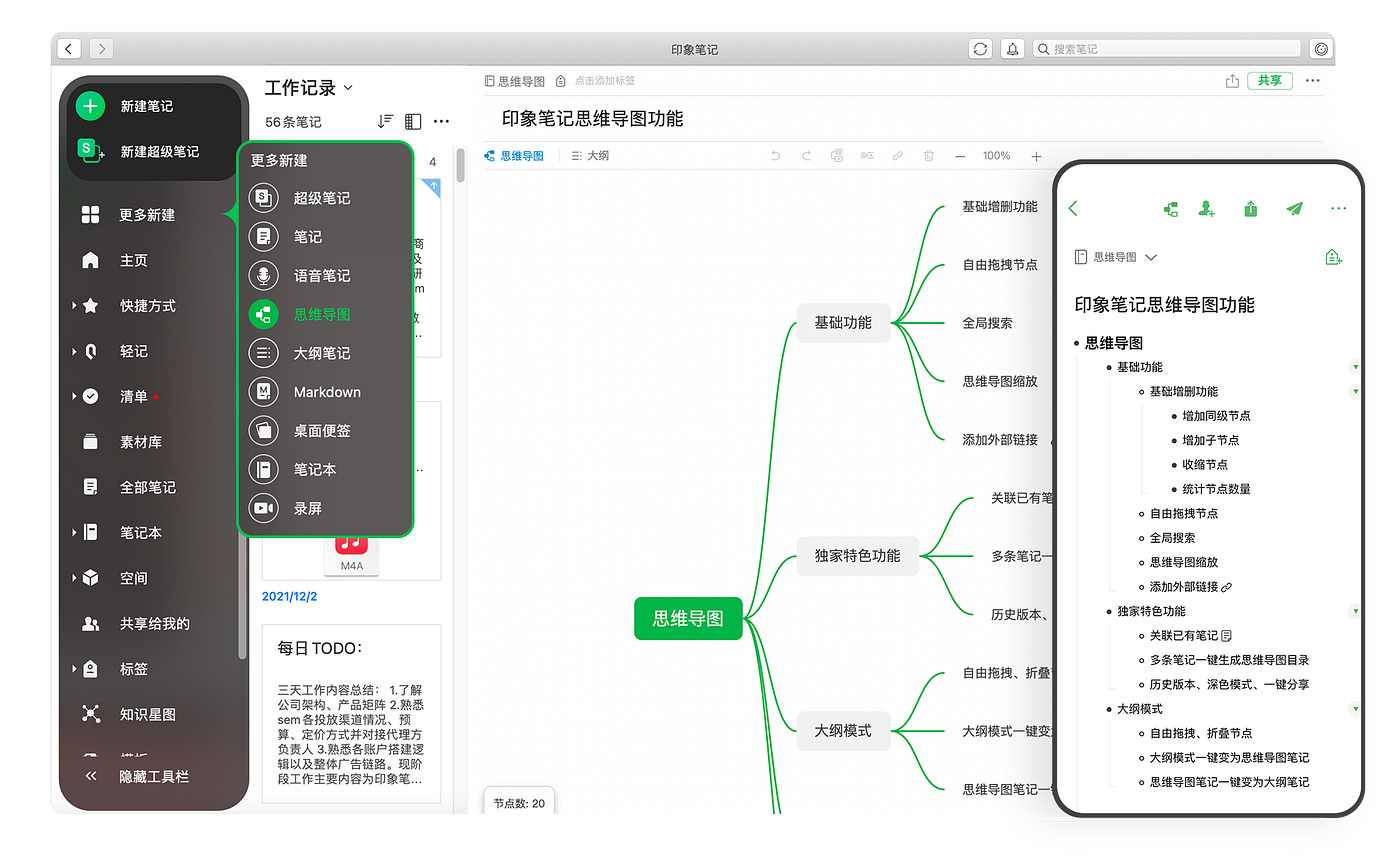This screenshot has width=1400, height=865.
Task: Click the green 新建笔记 plus icon
Action: [x=90, y=106]
